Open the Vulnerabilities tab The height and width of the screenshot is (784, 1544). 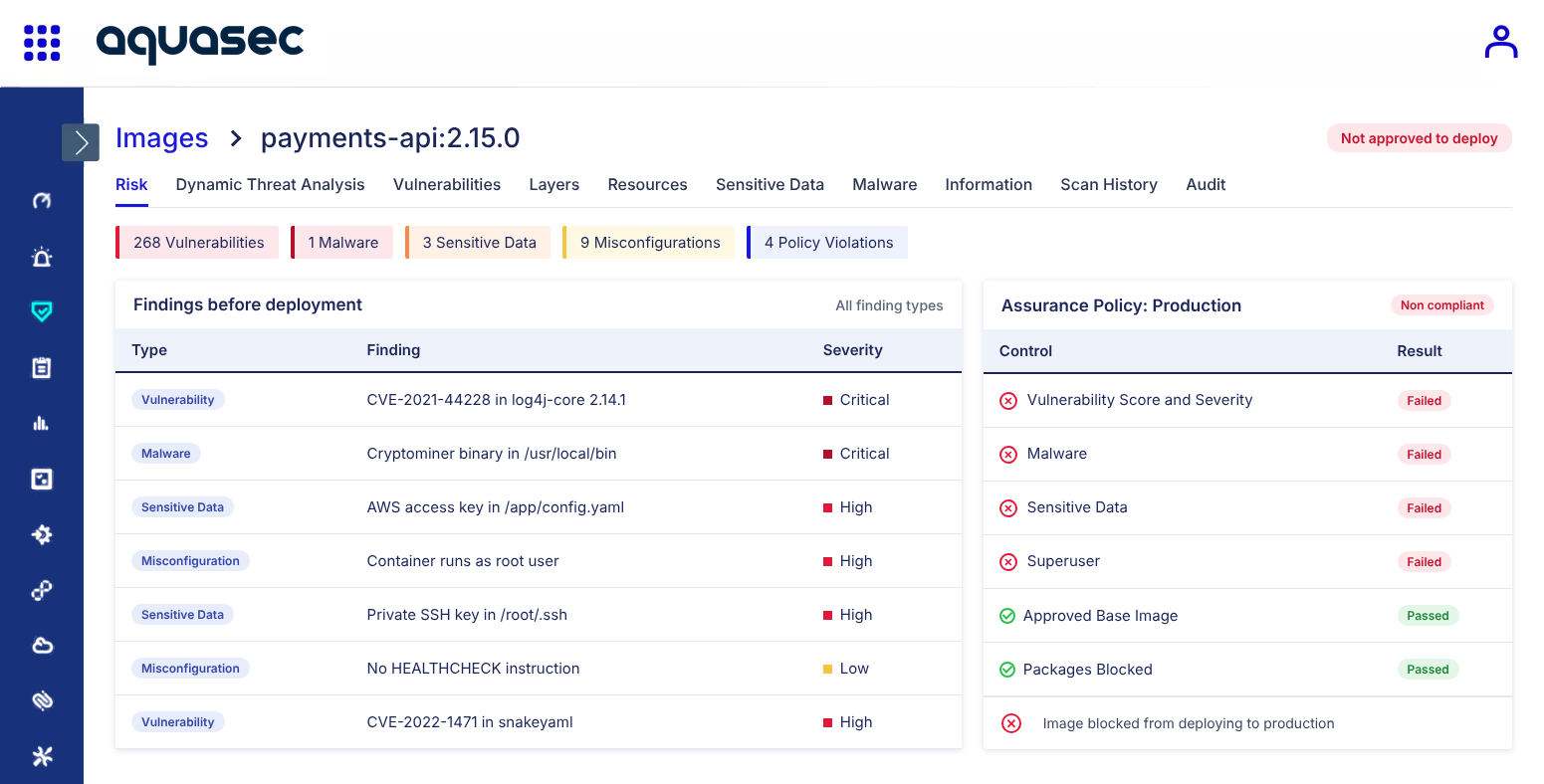tap(447, 185)
